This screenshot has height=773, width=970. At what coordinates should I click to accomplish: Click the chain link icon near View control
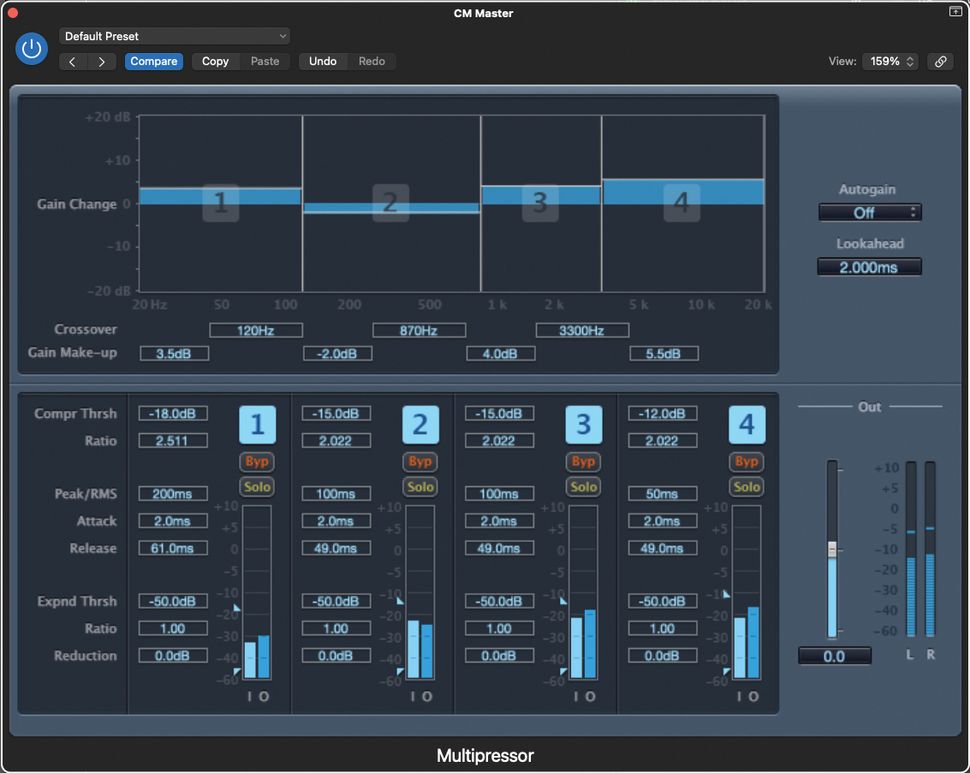click(940, 61)
